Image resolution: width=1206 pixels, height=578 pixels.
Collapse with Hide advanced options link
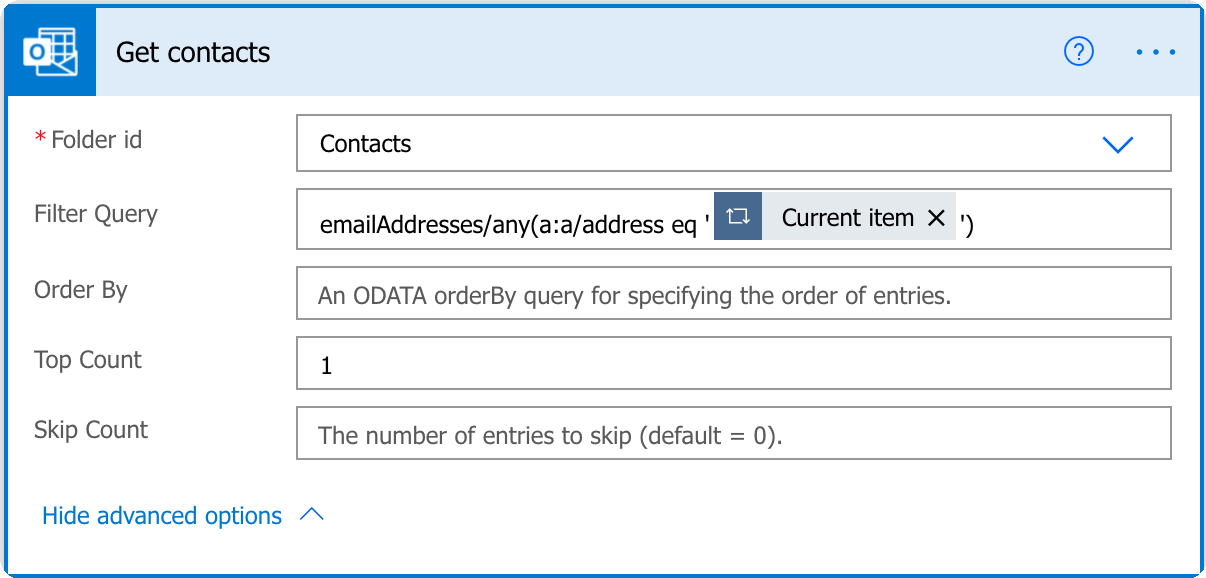click(162, 516)
